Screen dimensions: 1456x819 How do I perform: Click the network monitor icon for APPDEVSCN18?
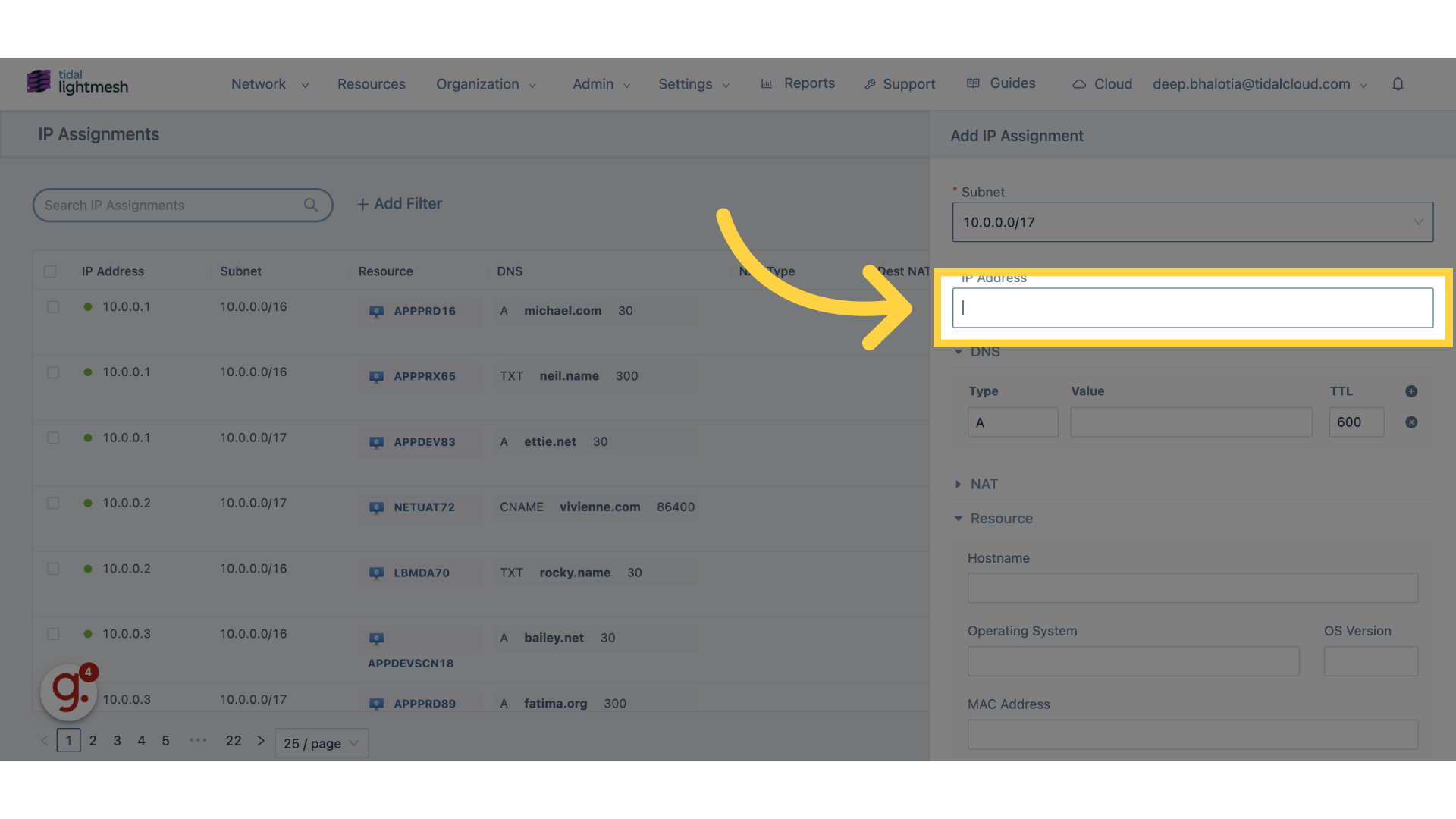coord(377,638)
